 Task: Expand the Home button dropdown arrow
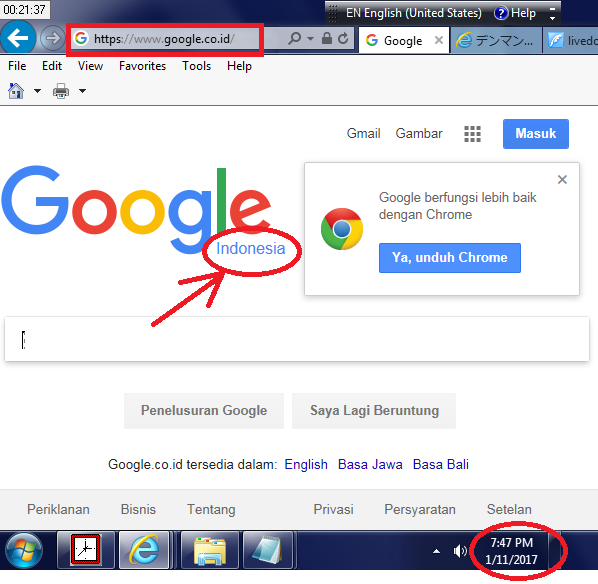click(x=37, y=91)
